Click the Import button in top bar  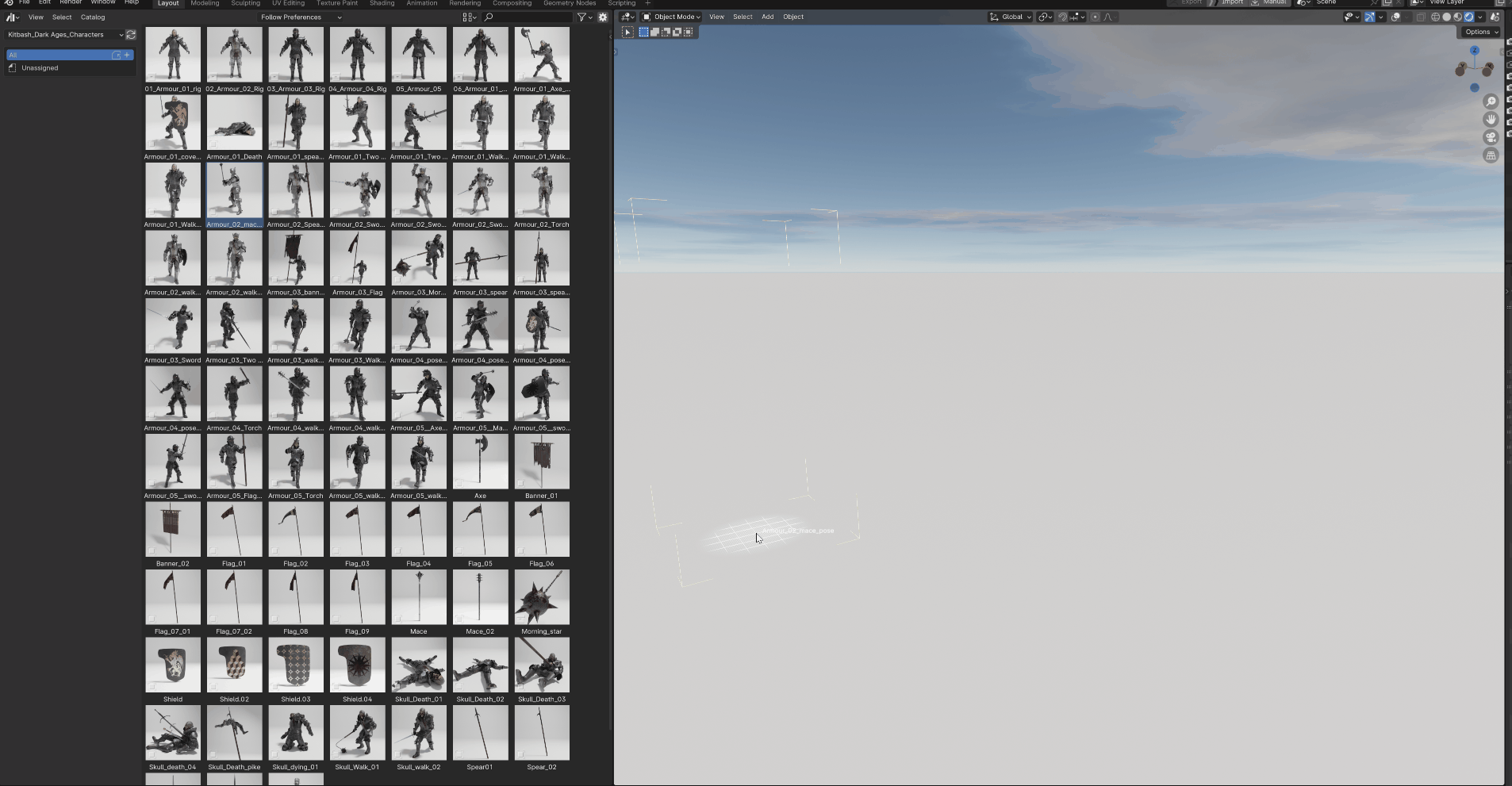[x=1228, y=2]
